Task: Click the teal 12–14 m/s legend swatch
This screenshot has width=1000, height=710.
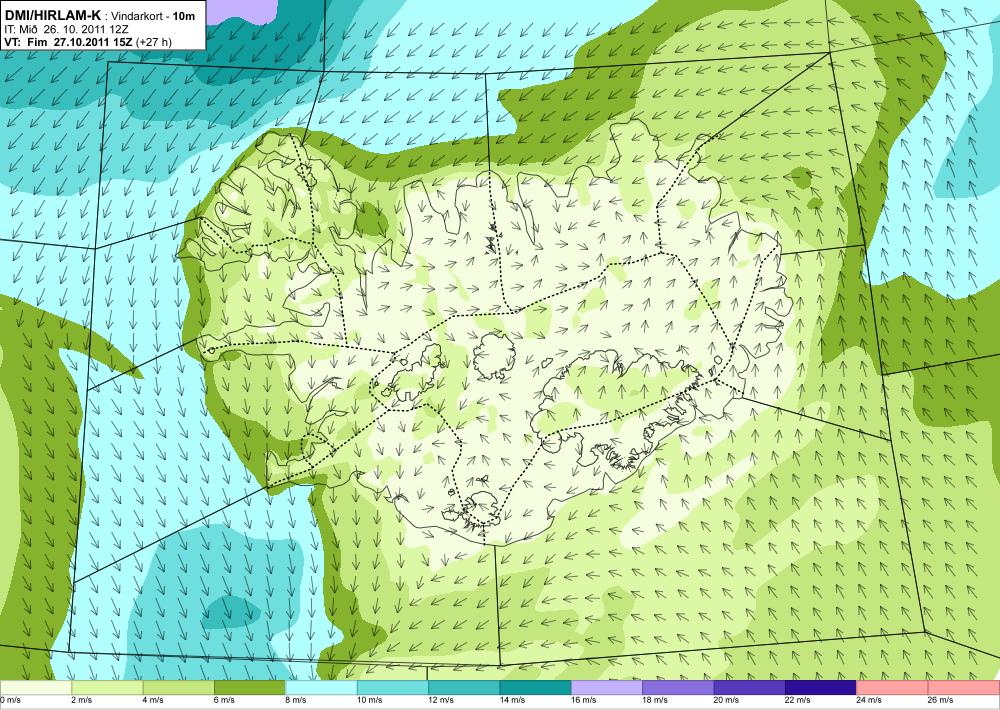Action: click(x=464, y=688)
